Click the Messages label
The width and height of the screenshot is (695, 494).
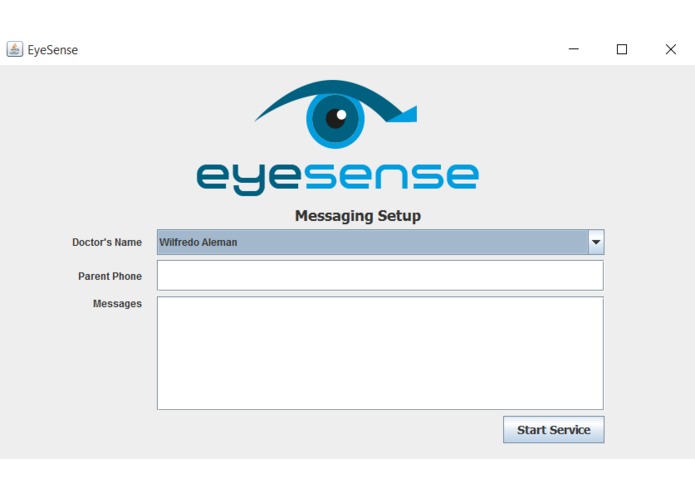pos(117,304)
